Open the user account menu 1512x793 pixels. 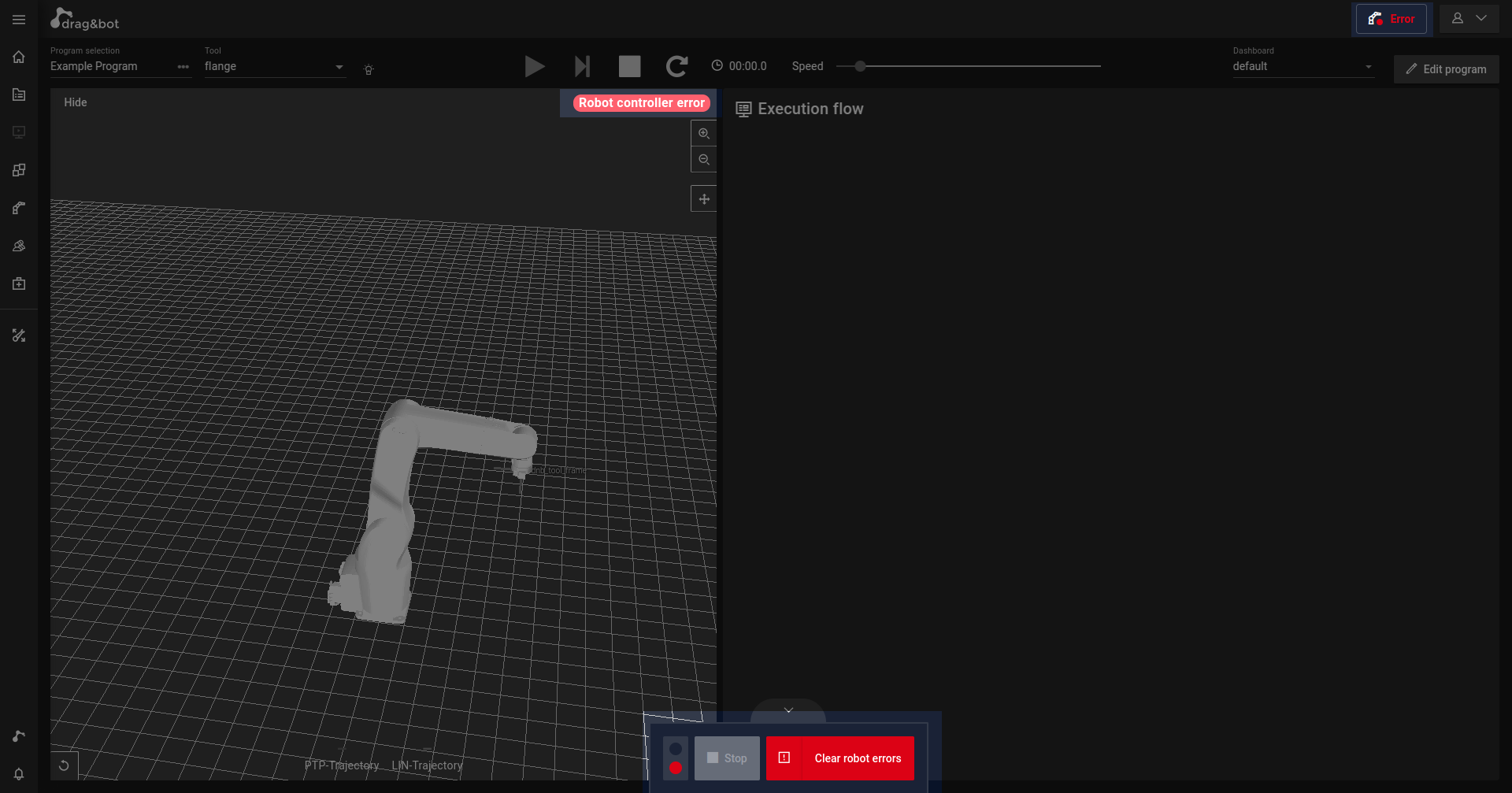point(1469,19)
